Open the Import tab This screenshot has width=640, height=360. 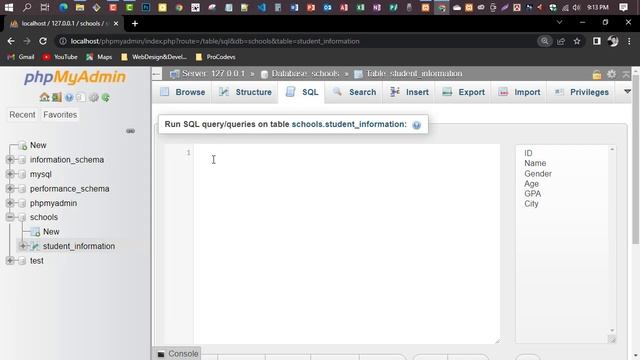click(519, 92)
